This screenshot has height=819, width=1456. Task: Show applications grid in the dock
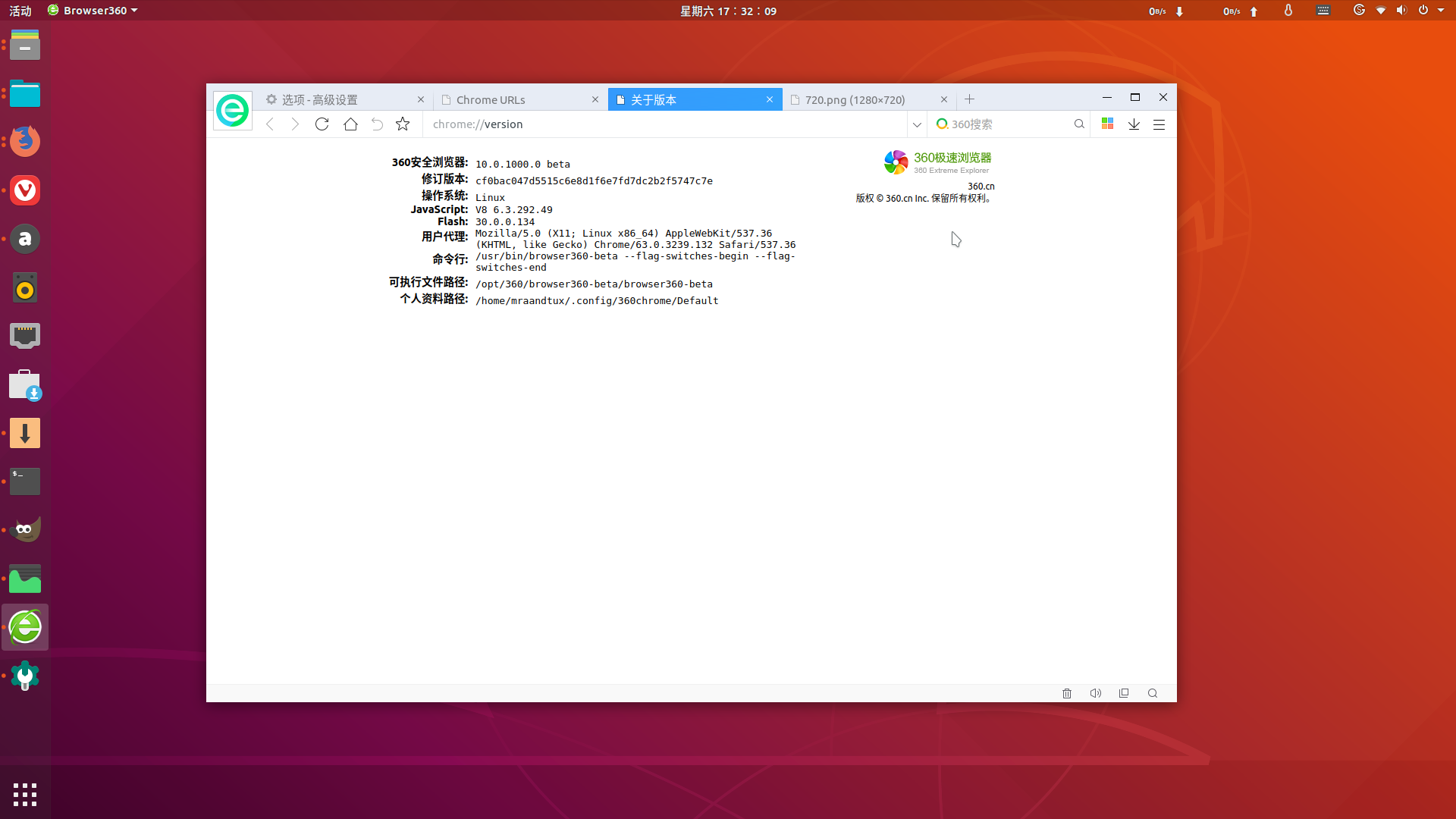coord(25,795)
